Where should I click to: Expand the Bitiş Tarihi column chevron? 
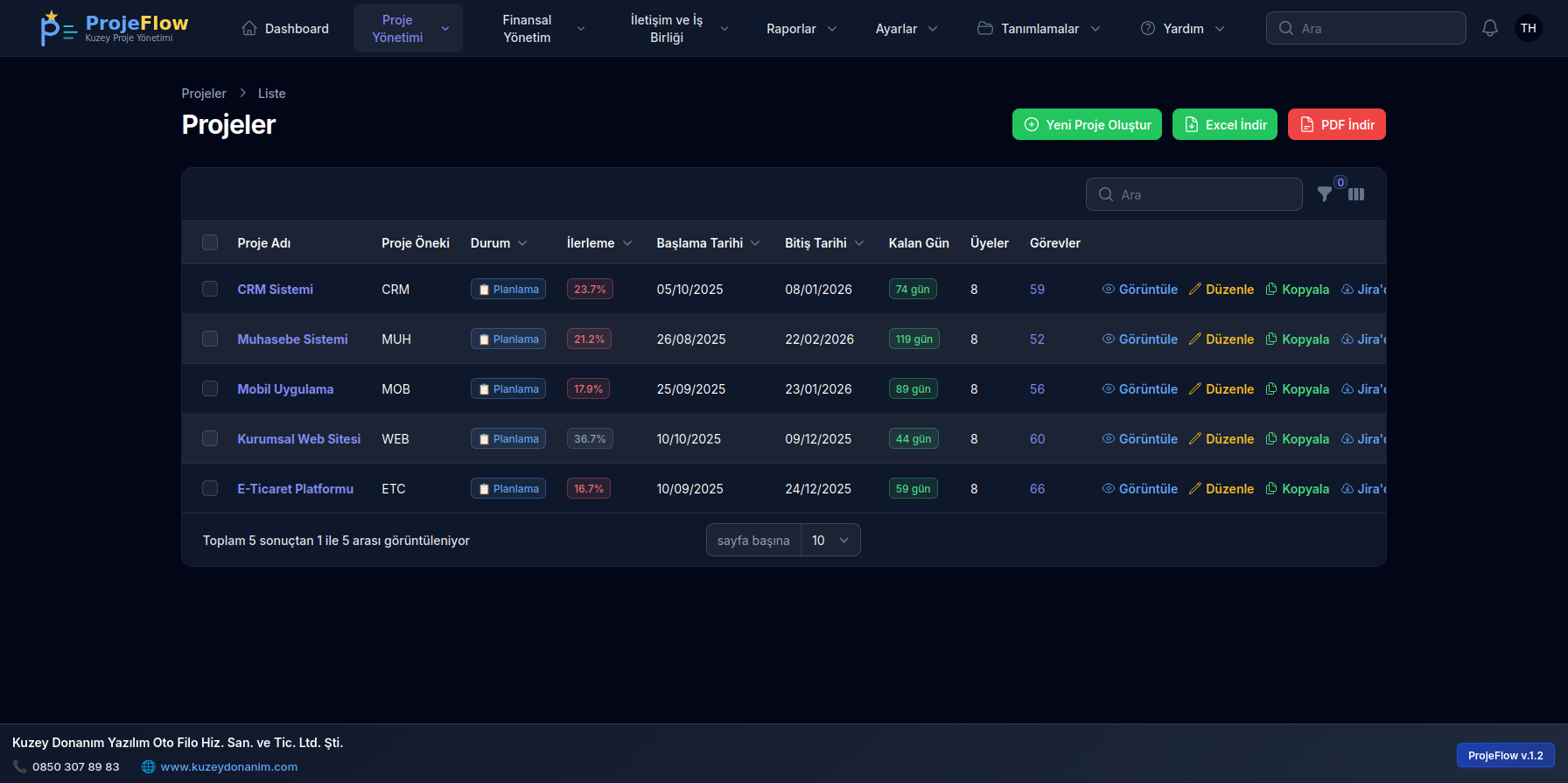859,243
